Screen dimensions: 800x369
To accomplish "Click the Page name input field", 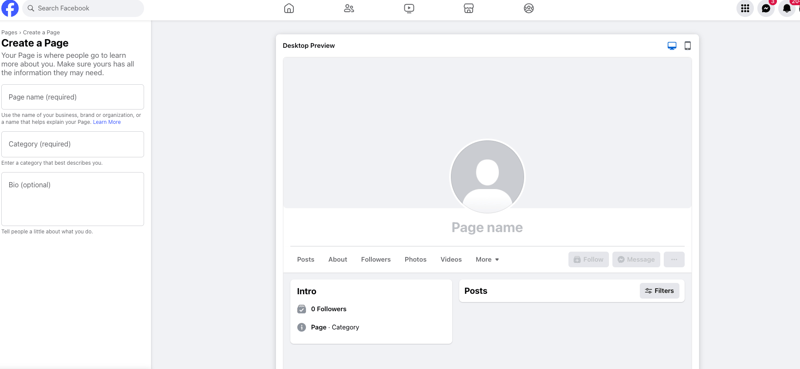I will click(x=72, y=97).
